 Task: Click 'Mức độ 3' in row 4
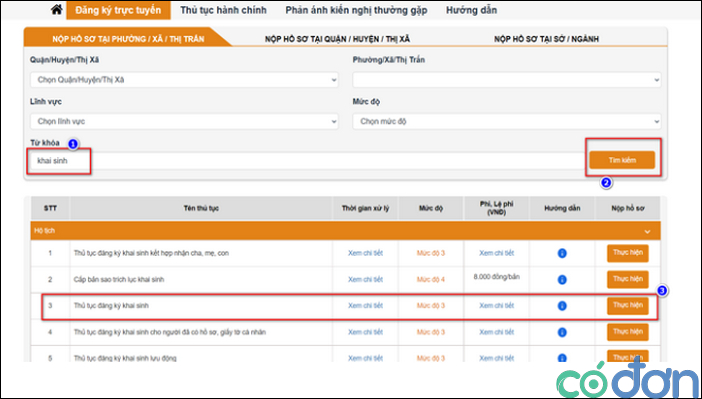(x=431, y=332)
